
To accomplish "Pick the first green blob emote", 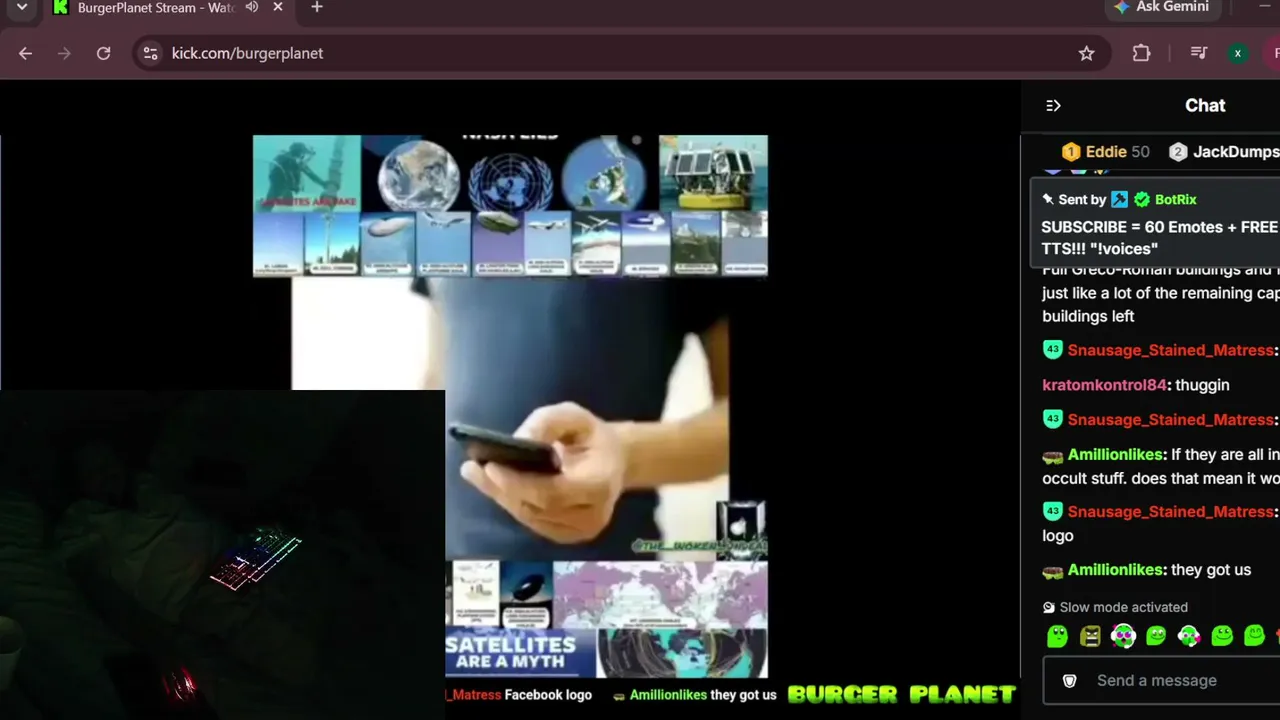I will point(1057,636).
